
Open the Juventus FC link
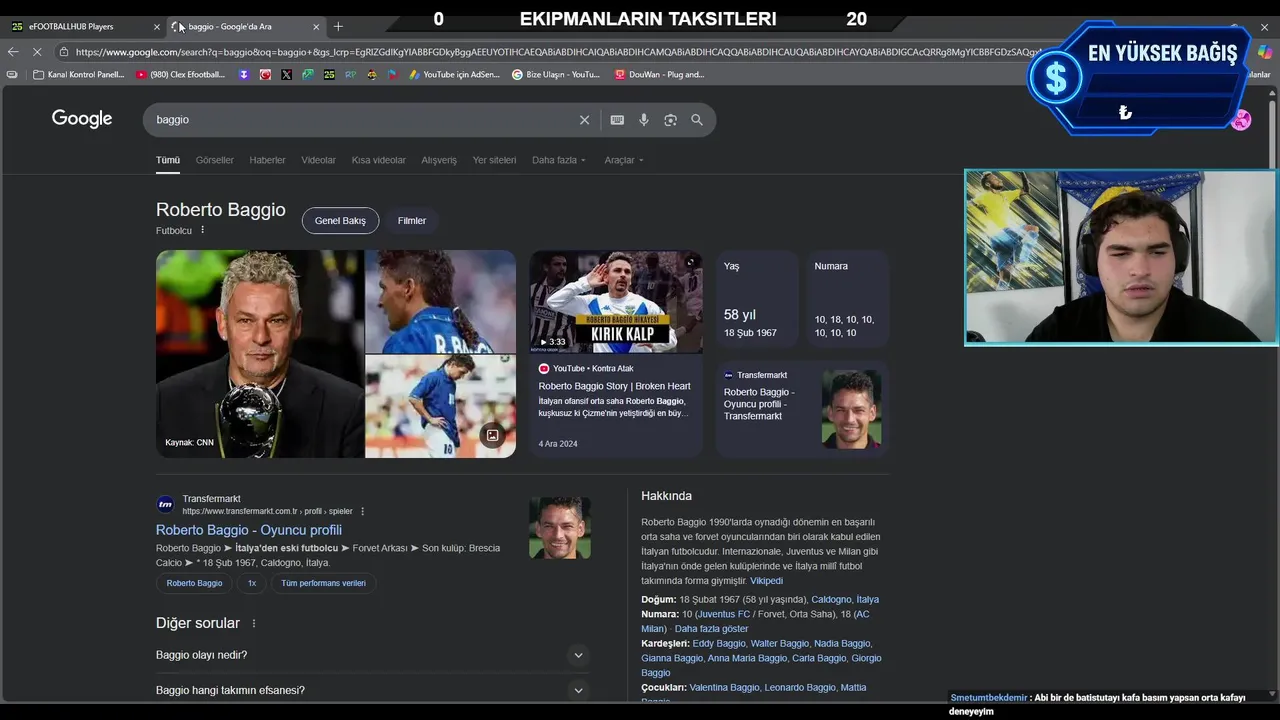click(x=723, y=614)
